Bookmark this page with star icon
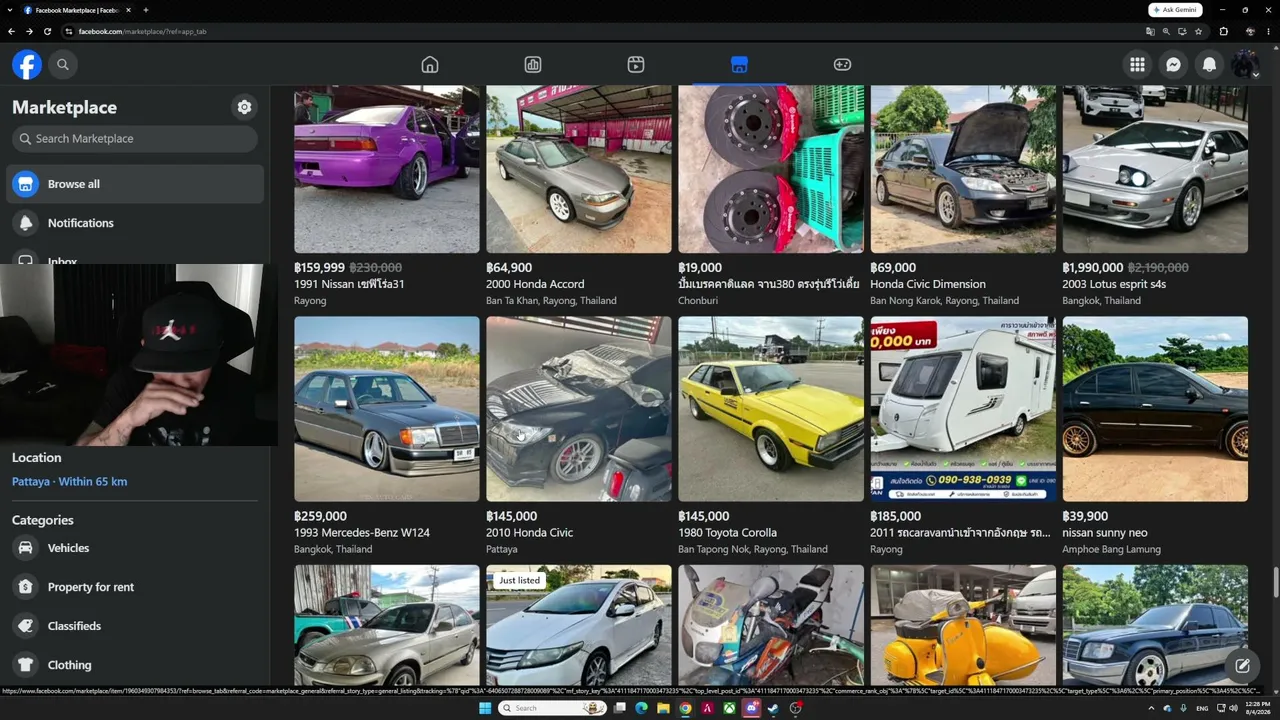Image resolution: width=1280 pixels, height=720 pixels. click(1198, 31)
